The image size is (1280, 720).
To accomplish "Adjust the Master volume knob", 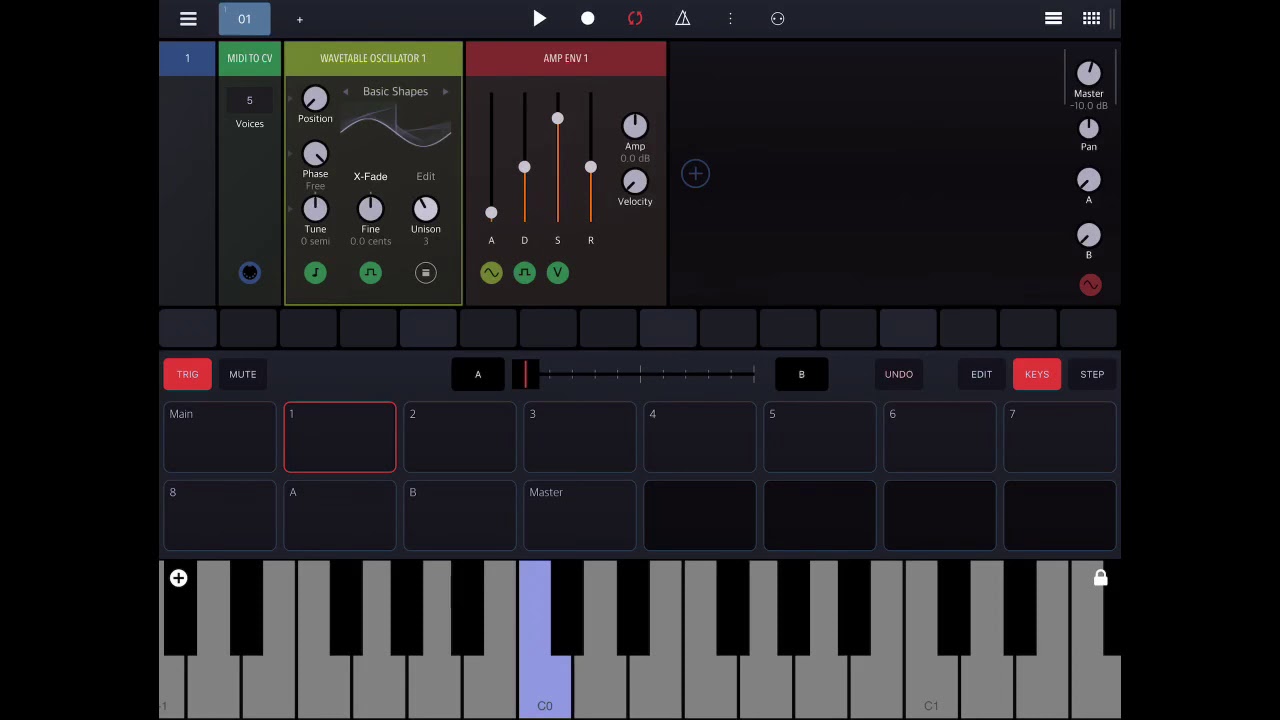I will tap(1088, 72).
